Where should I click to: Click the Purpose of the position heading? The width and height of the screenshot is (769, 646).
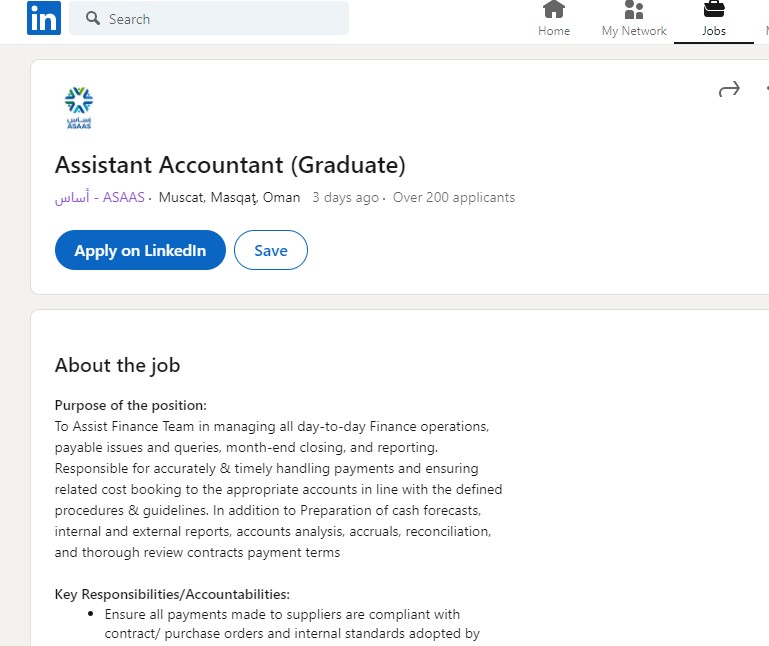point(130,406)
